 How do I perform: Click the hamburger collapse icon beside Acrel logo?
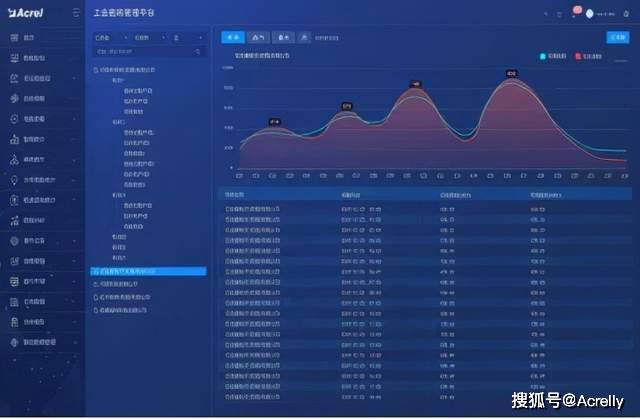click(76, 13)
